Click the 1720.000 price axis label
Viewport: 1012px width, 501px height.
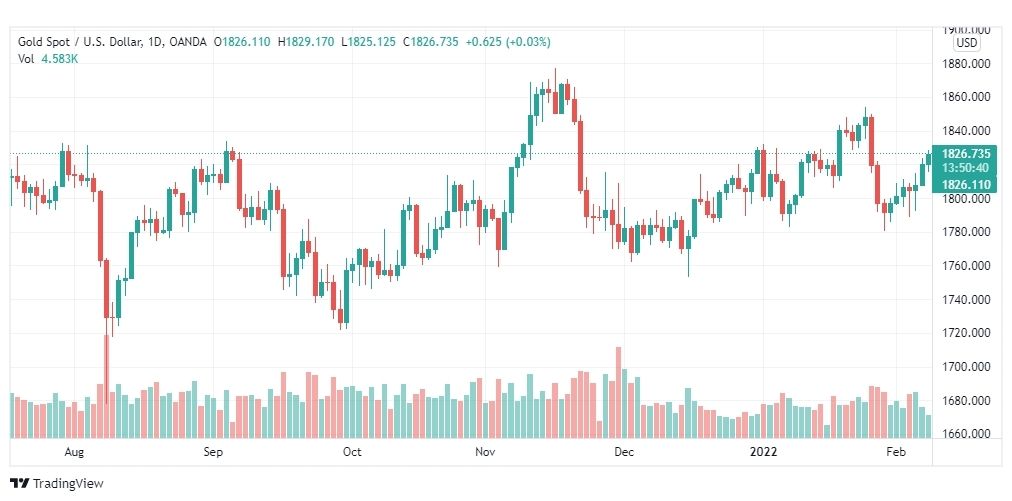click(x=966, y=333)
